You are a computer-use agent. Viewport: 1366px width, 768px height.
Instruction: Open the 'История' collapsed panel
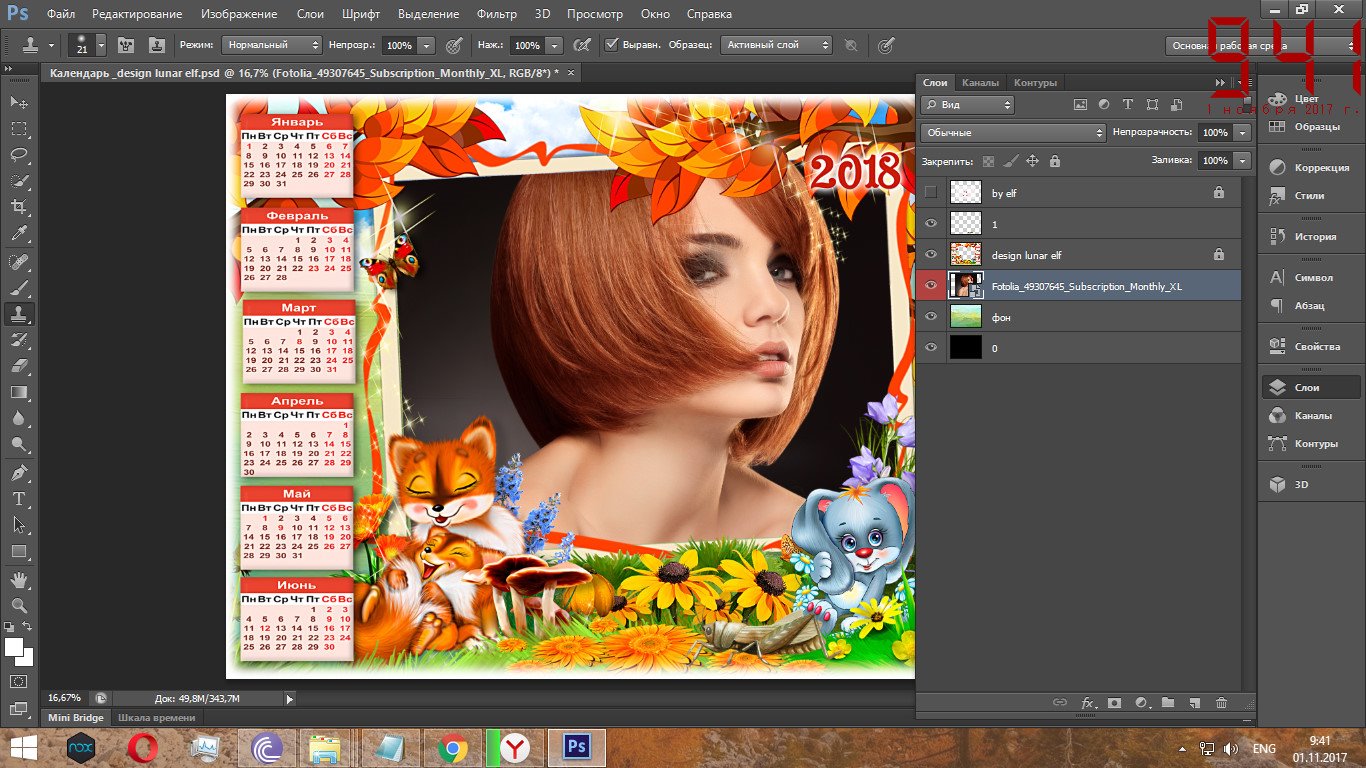[1310, 237]
